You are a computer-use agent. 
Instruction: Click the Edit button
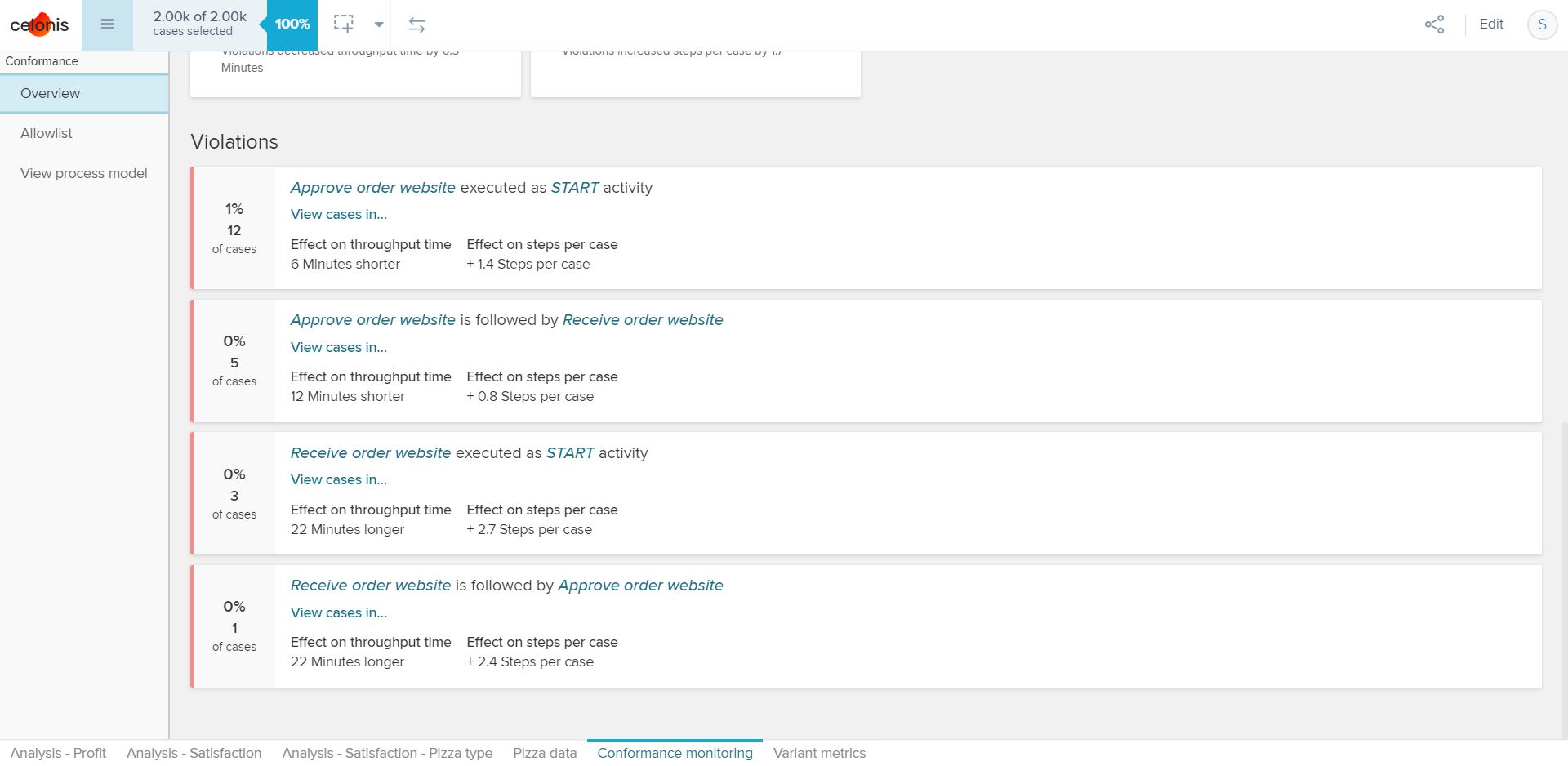point(1491,24)
